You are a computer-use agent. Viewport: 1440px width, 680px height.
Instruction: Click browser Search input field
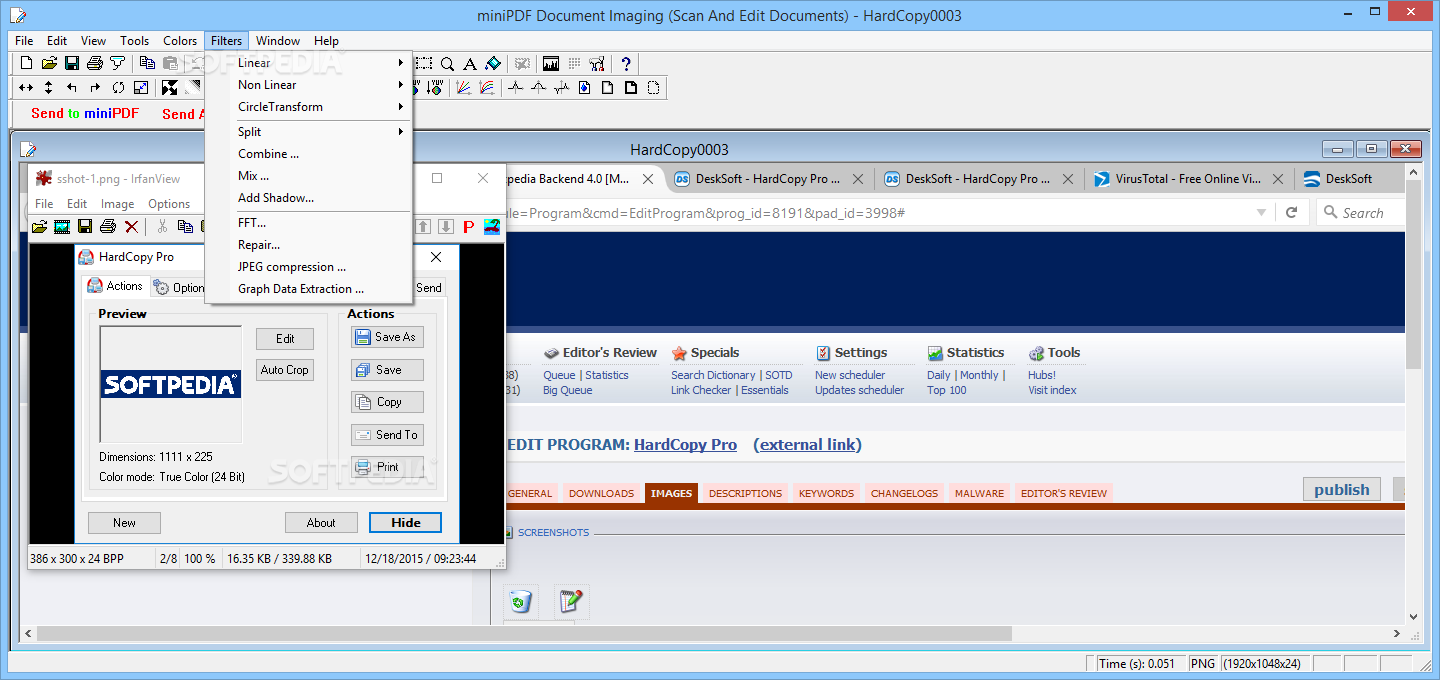tap(1360, 212)
